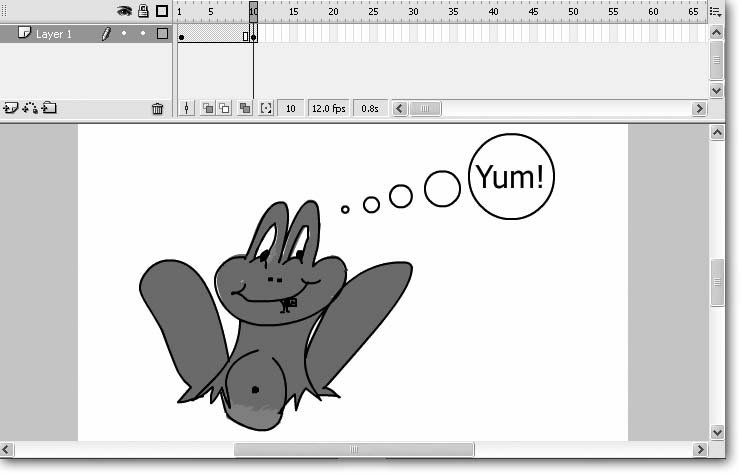Image resolution: width=741 pixels, height=474 pixels.
Task: Toggle visibility for all layers via eye icon
Action: point(126,11)
